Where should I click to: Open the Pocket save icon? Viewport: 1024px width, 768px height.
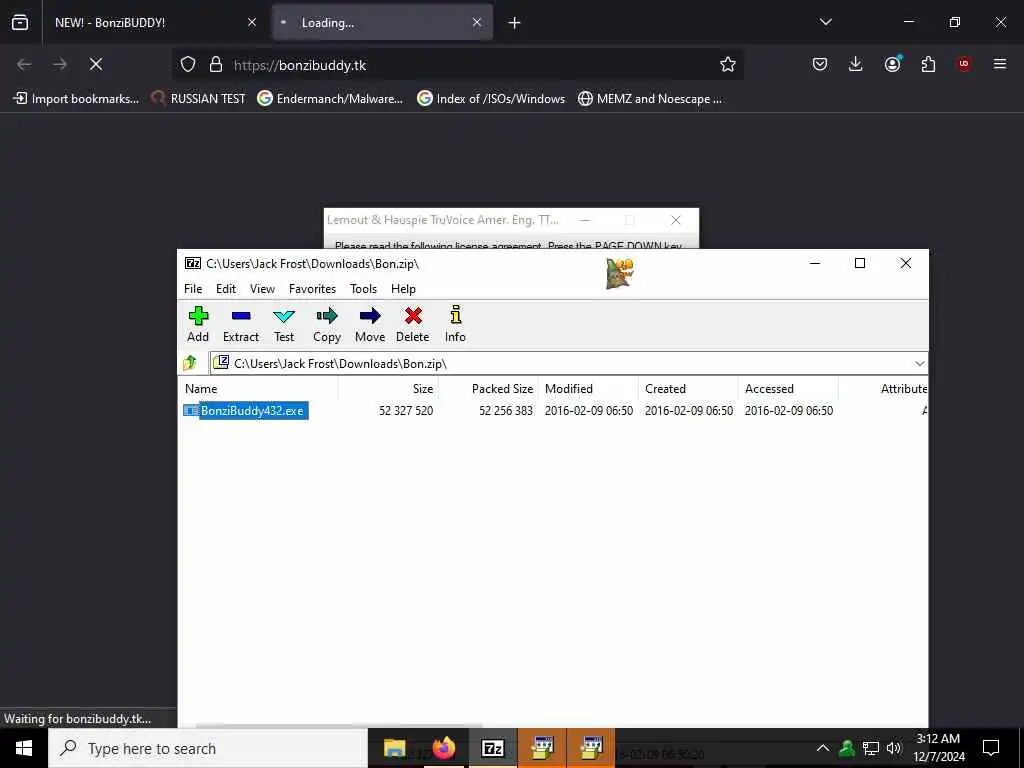[820, 64]
